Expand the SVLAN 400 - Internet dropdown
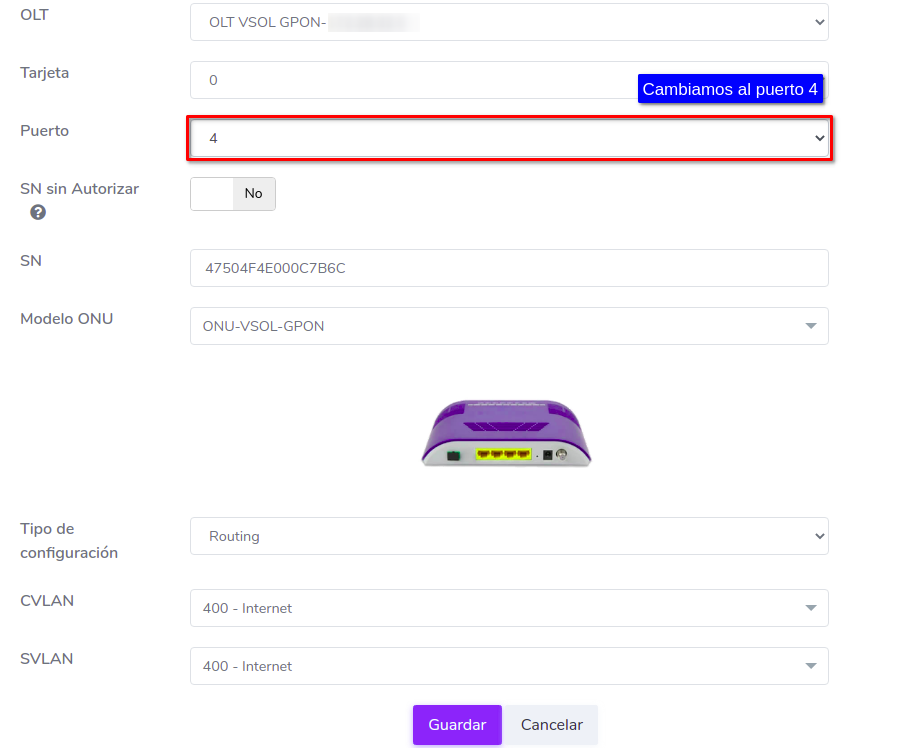This screenshot has width=915, height=748. (508, 666)
